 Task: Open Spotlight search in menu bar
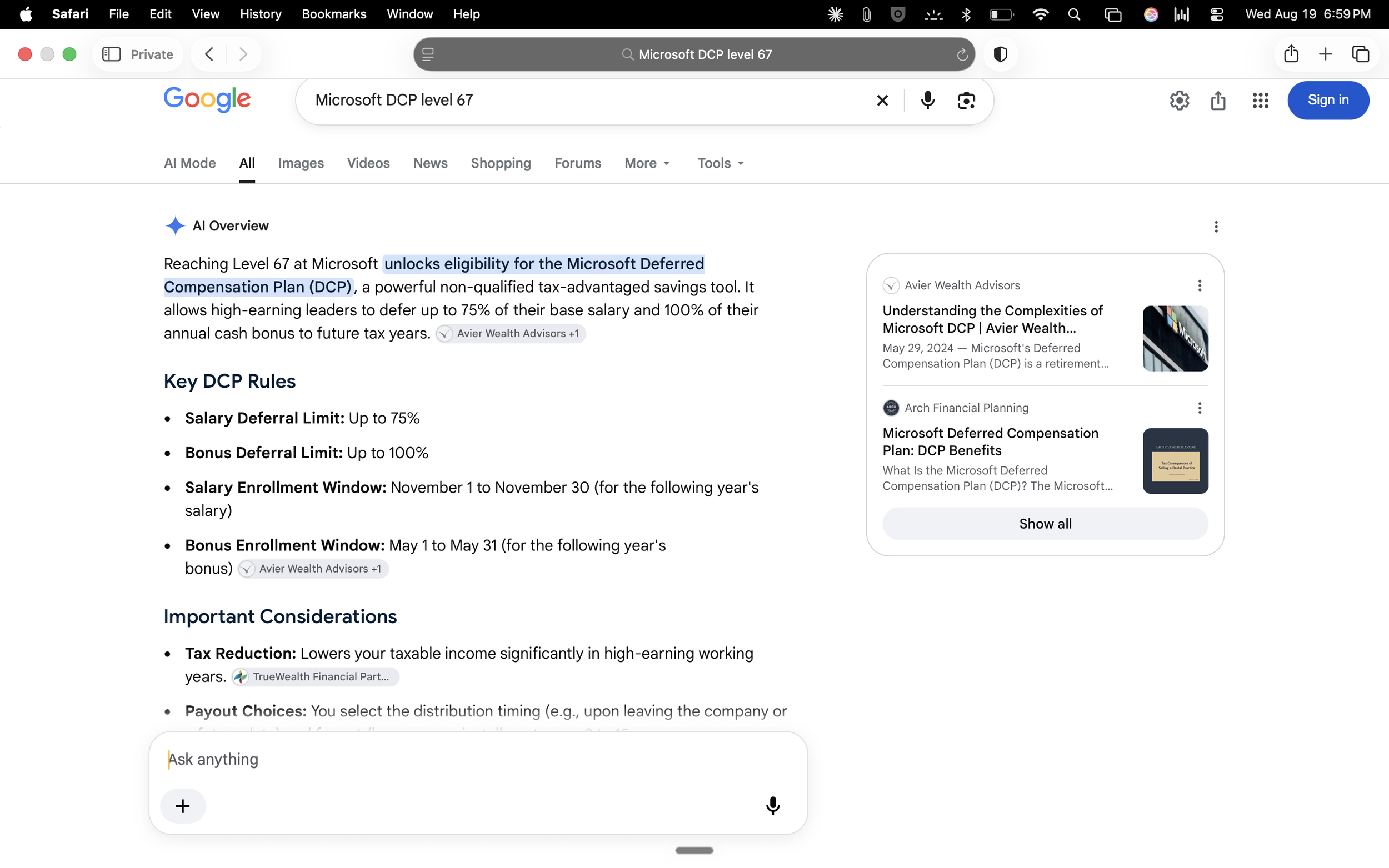coord(1074,14)
